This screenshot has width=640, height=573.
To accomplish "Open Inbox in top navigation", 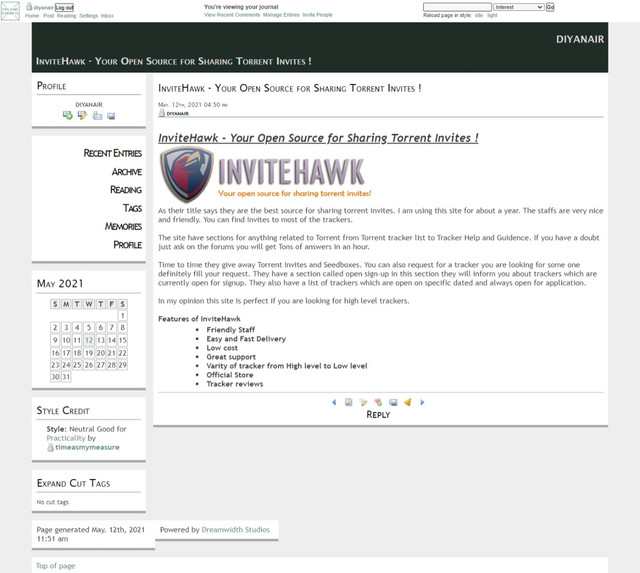I will [x=107, y=16].
